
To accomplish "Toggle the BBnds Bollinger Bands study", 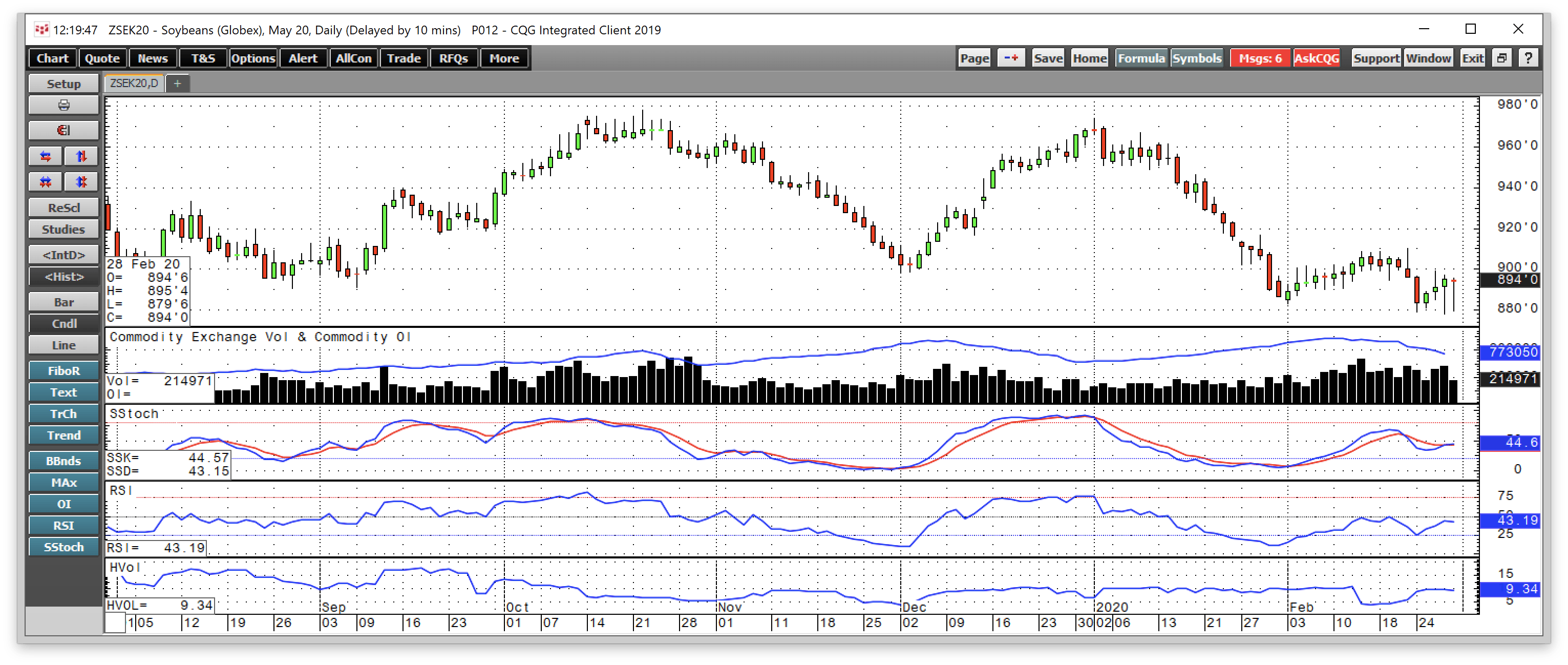I will pyautogui.click(x=63, y=461).
